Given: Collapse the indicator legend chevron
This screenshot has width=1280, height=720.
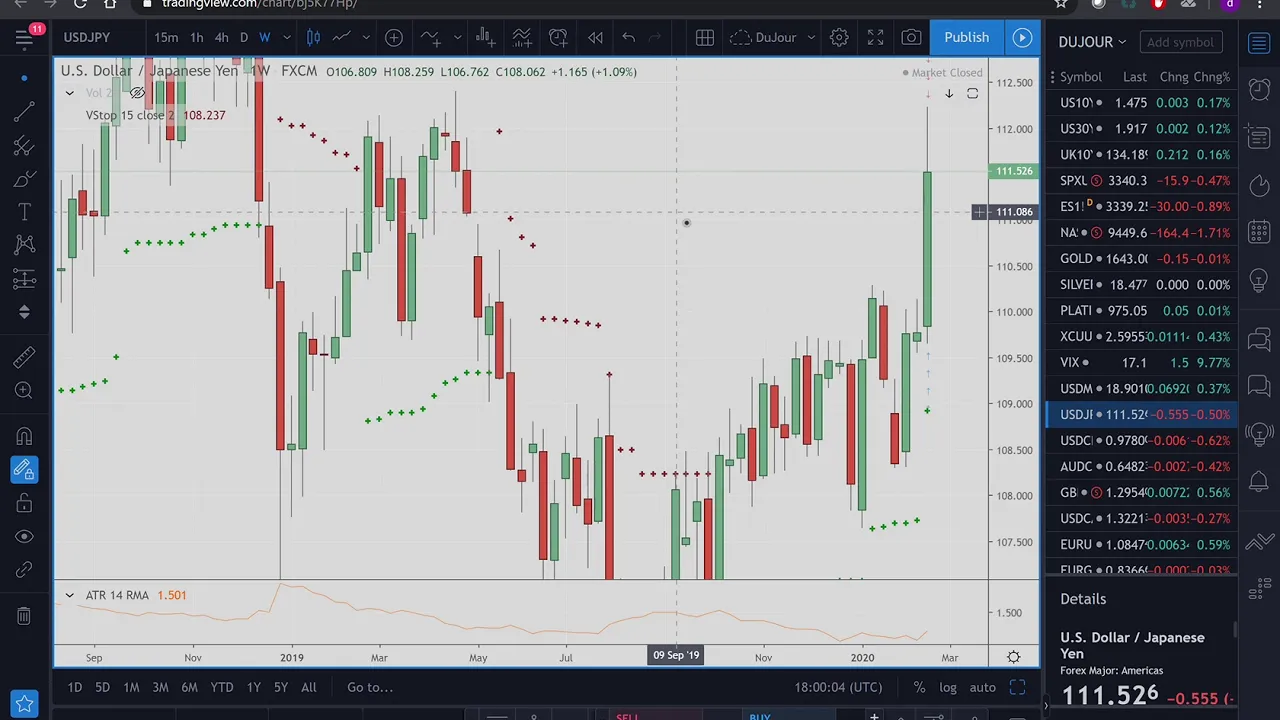Looking at the screenshot, I should [69, 93].
